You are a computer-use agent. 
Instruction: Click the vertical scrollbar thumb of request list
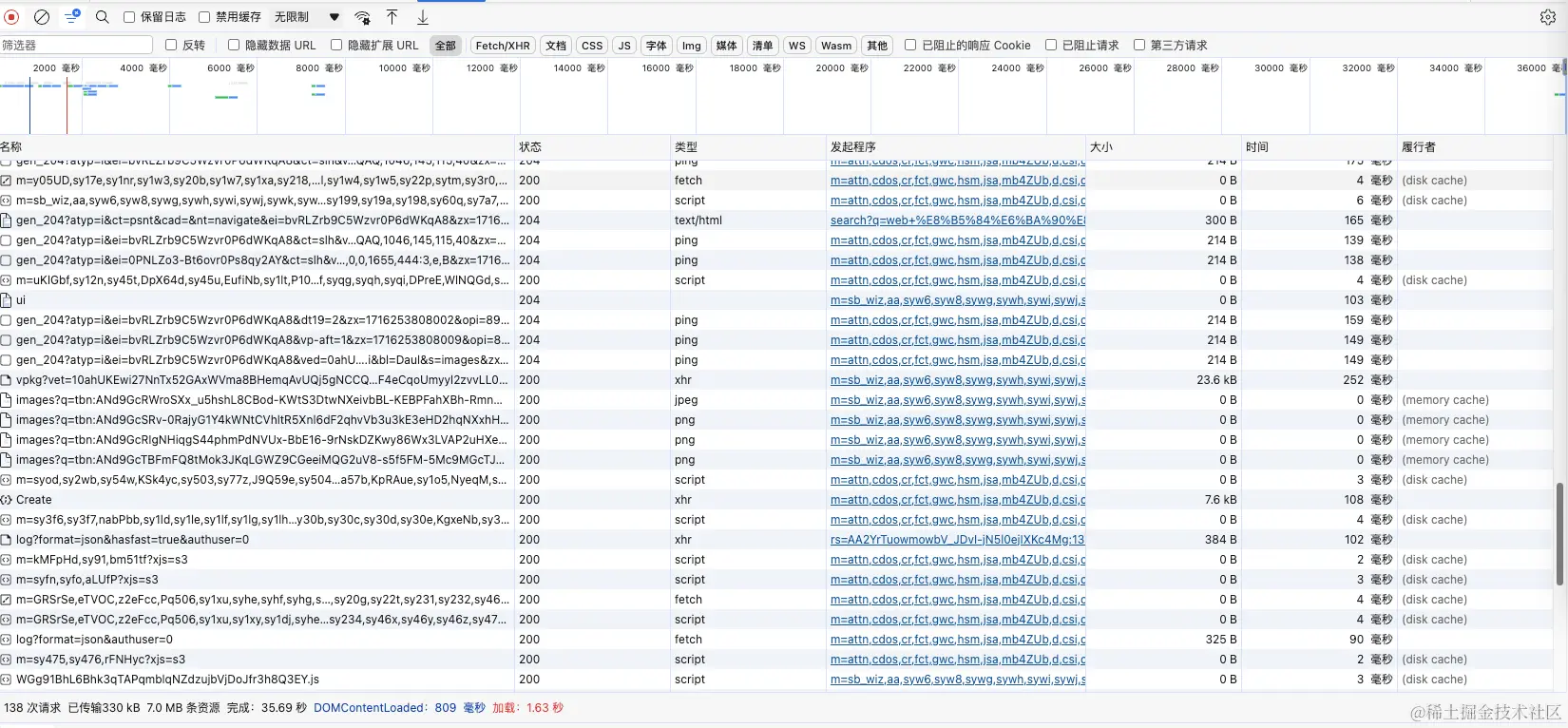point(1559,533)
